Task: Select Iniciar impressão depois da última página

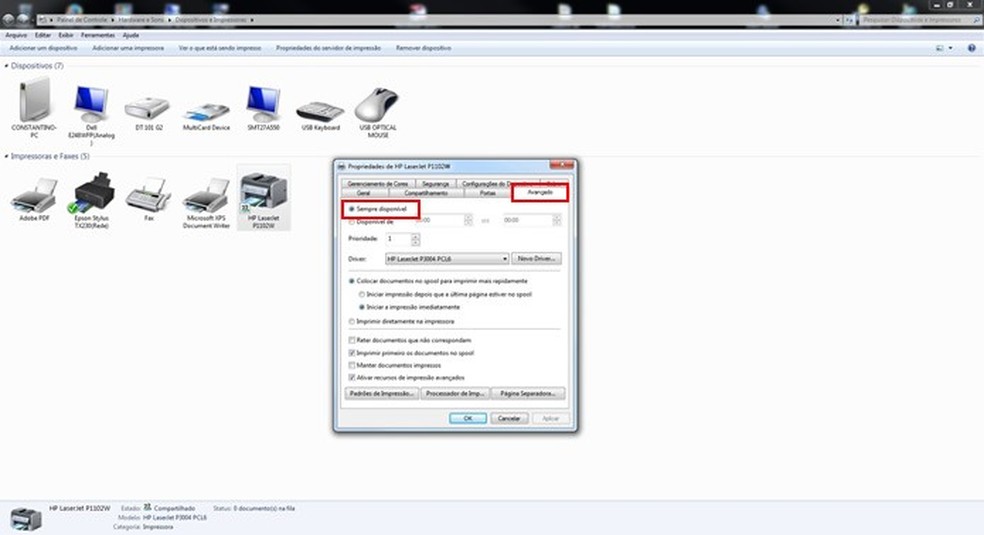Action: coord(361,294)
